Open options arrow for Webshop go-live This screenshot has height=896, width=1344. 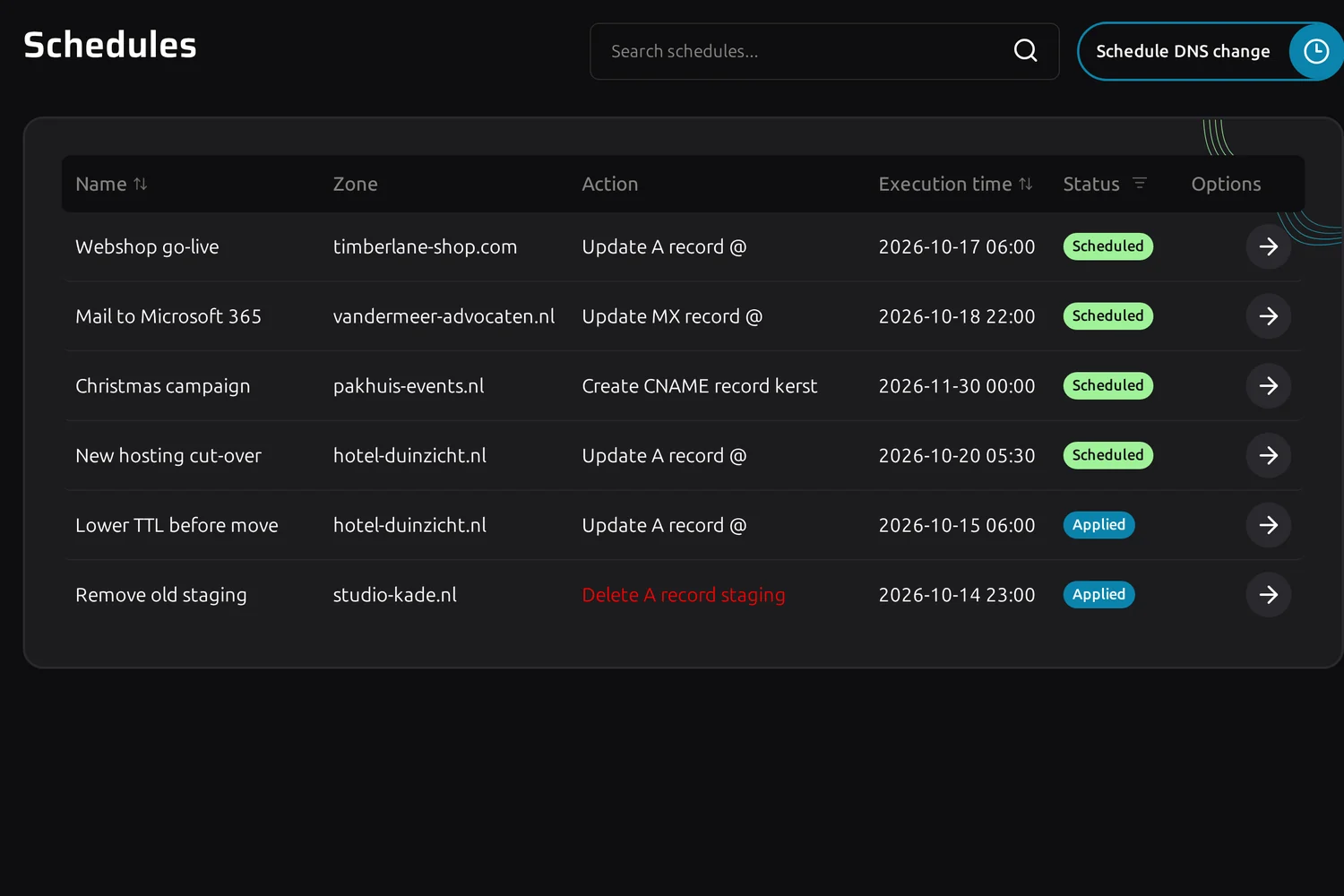(x=1268, y=246)
